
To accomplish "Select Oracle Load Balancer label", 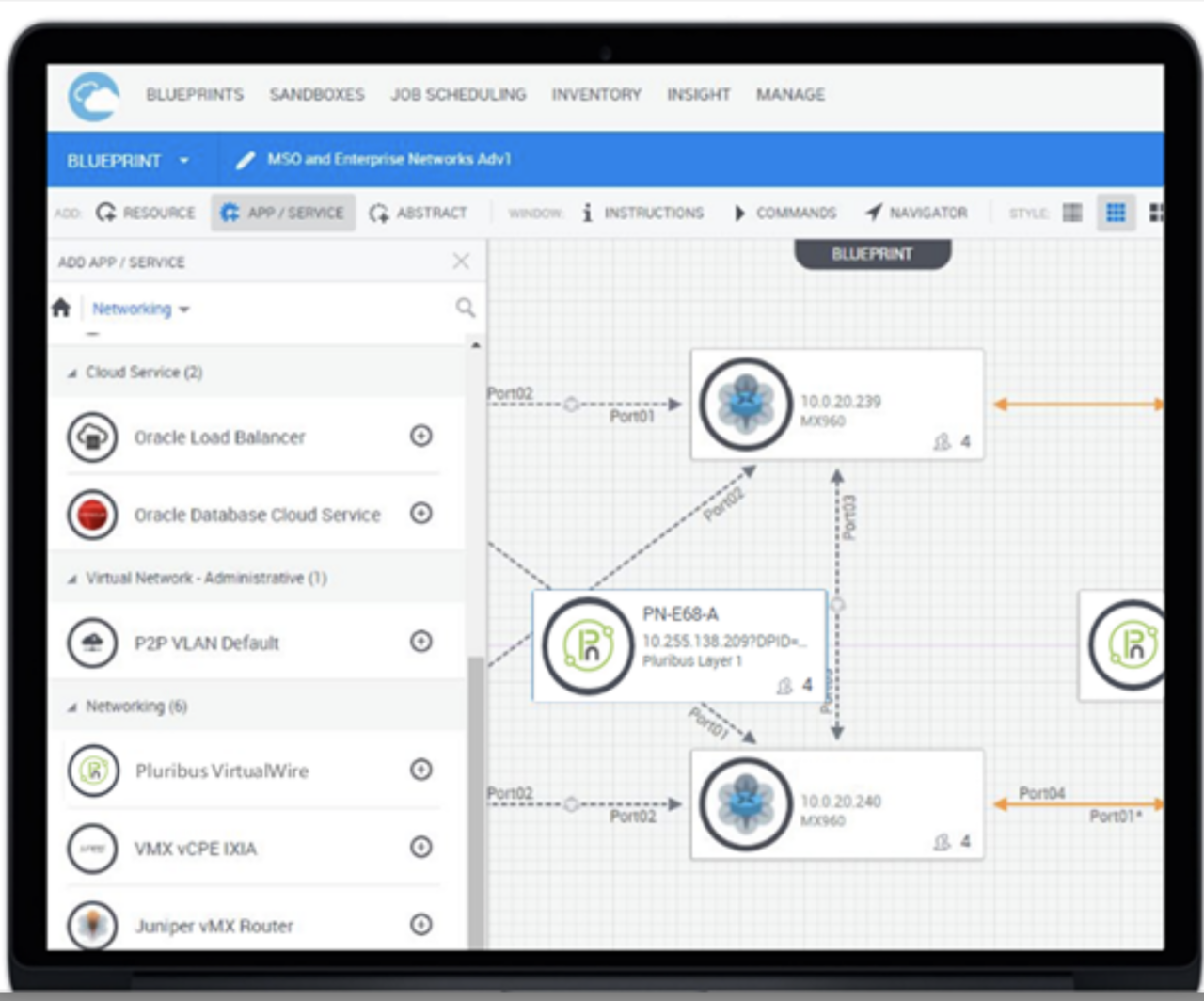I will coord(219,437).
